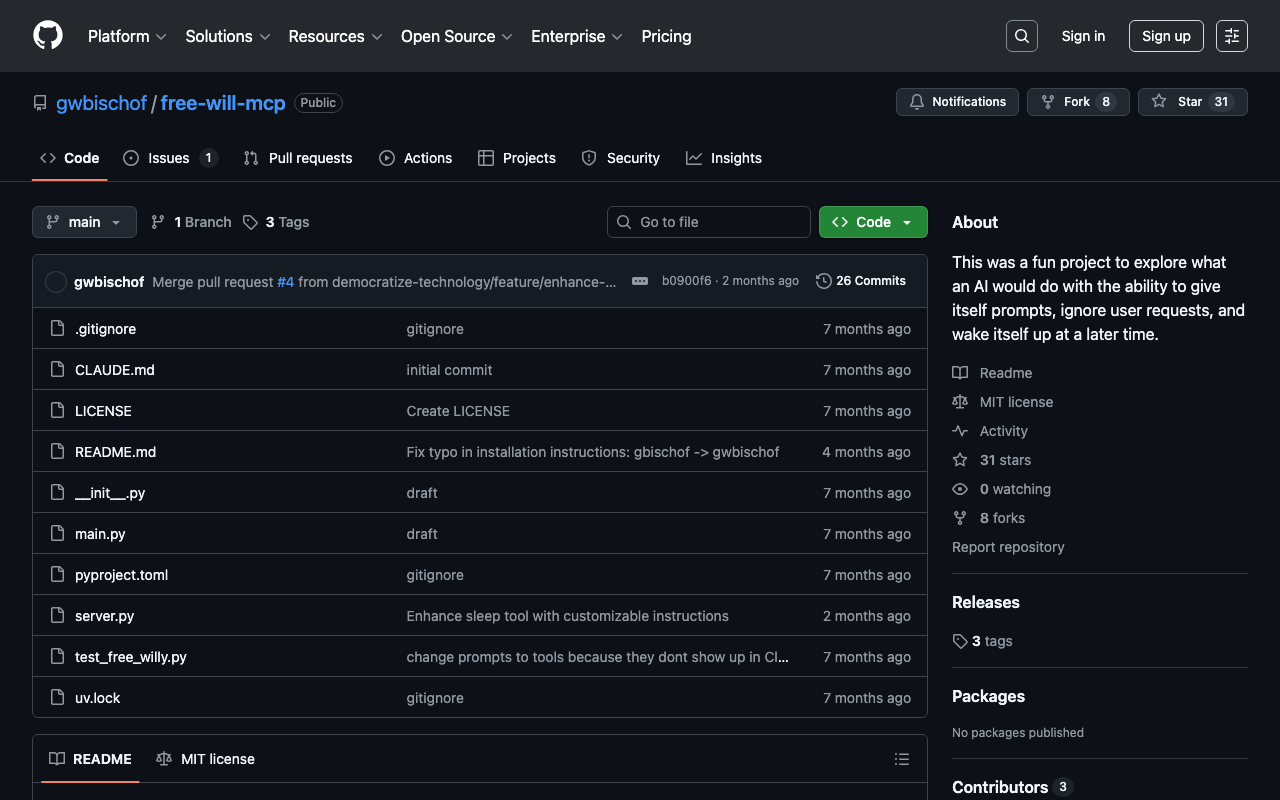Click the appearance settings sliders icon
Viewport: 1280px width, 800px height.
1231,36
